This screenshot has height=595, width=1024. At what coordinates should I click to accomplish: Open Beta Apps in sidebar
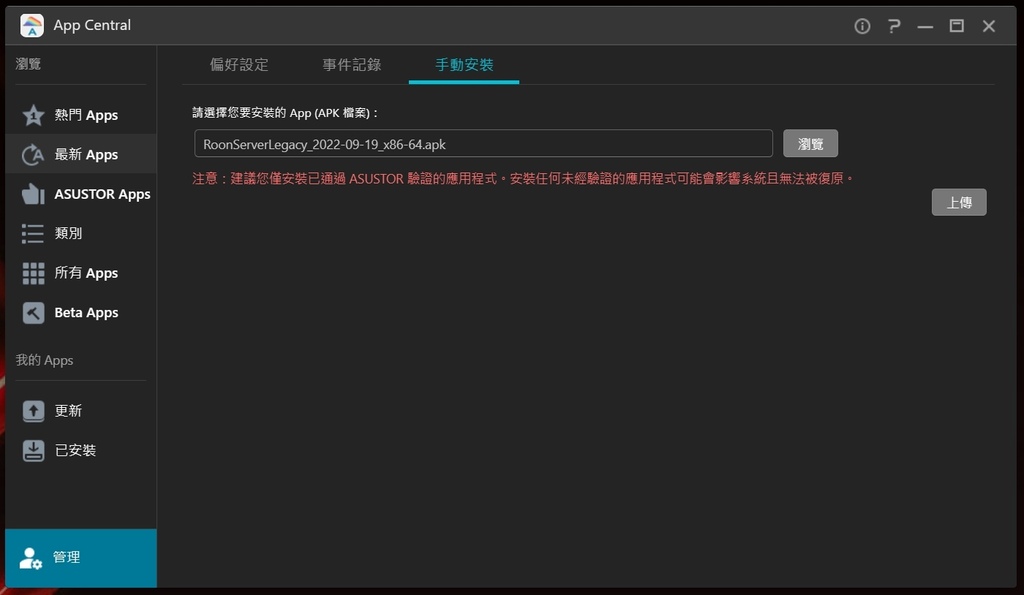coord(81,313)
